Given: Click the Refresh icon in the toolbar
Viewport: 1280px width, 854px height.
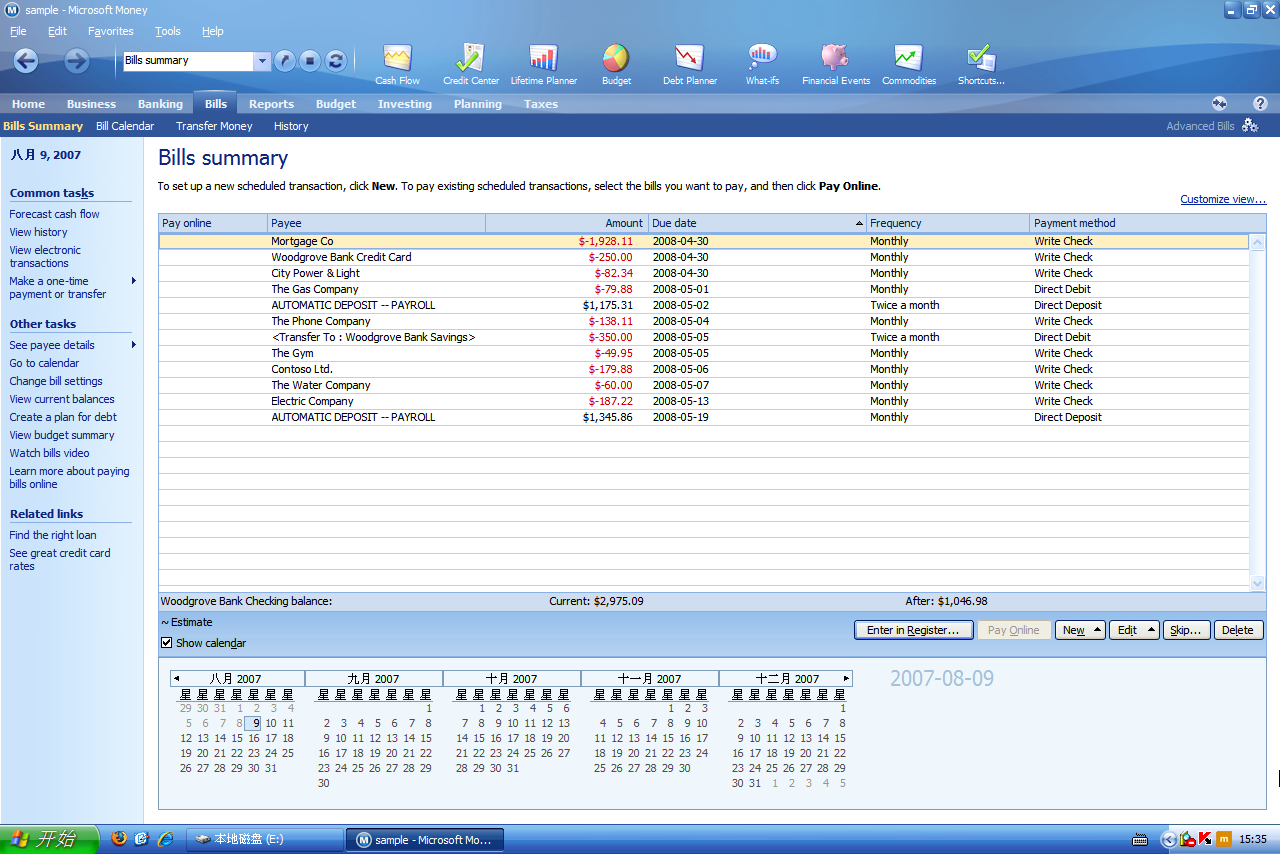Looking at the screenshot, I should point(335,60).
